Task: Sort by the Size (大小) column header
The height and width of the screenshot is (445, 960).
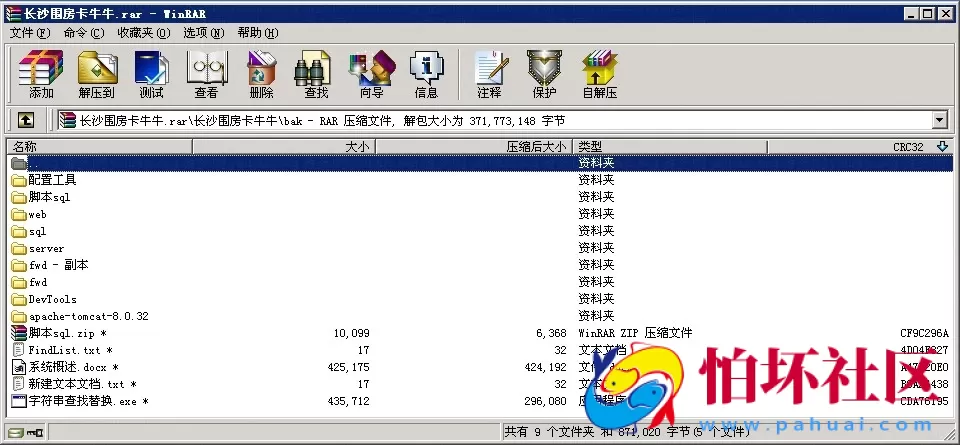Action: 283,147
